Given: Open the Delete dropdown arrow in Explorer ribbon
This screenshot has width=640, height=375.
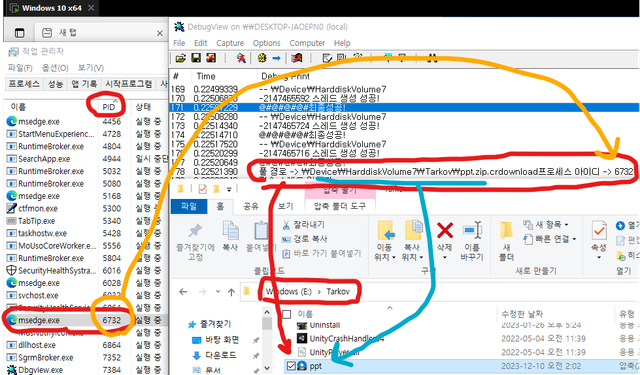Looking at the screenshot, I should pyautogui.click(x=444, y=257).
